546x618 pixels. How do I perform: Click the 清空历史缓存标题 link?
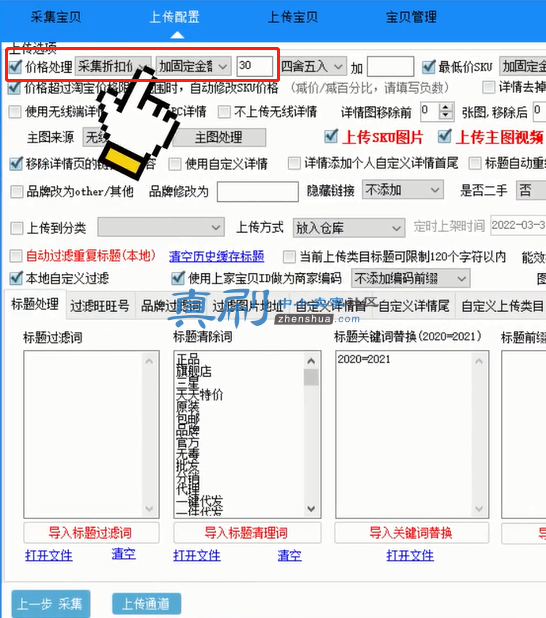[x=217, y=257]
